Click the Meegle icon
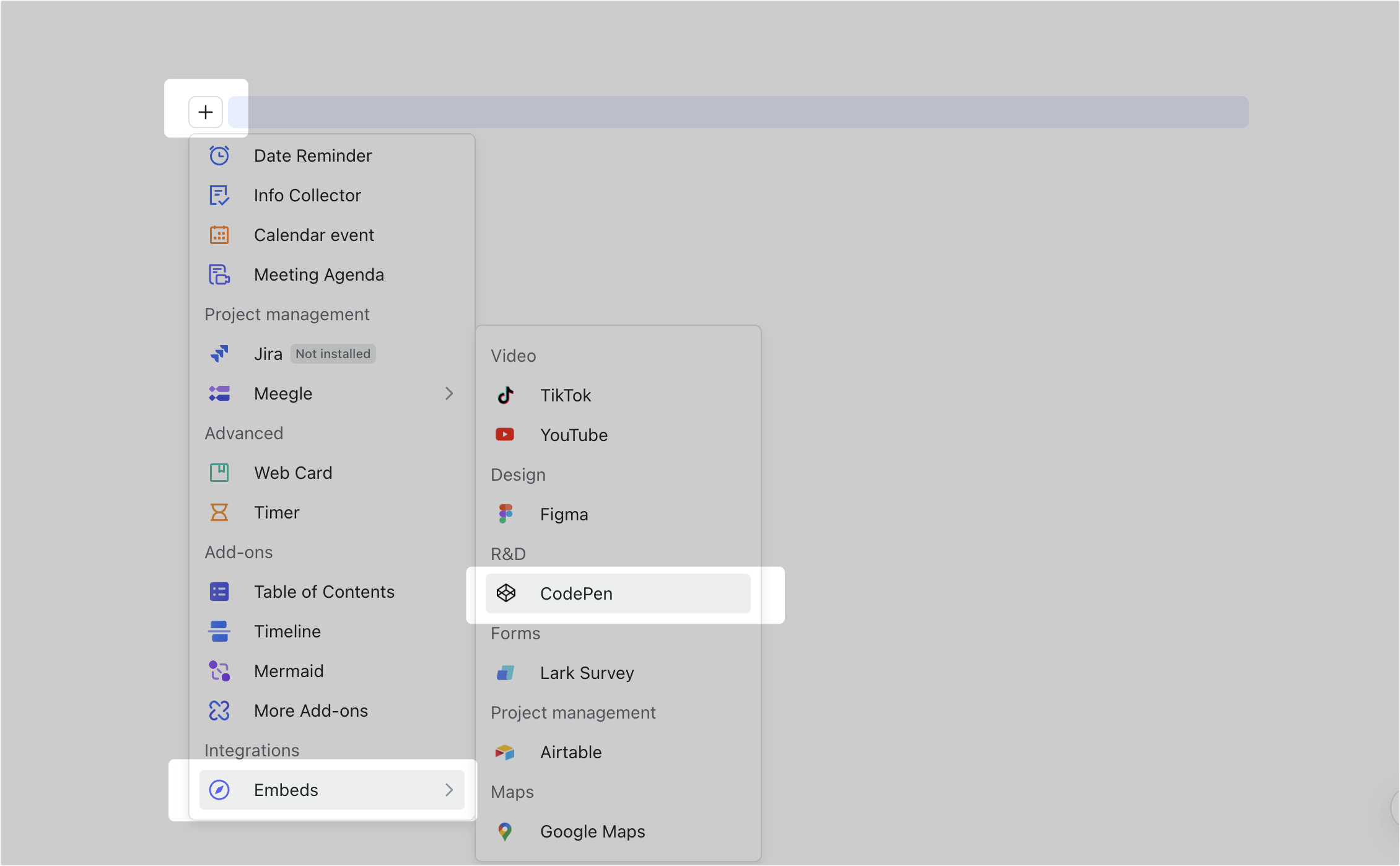1400x866 pixels. click(x=219, y=393)
